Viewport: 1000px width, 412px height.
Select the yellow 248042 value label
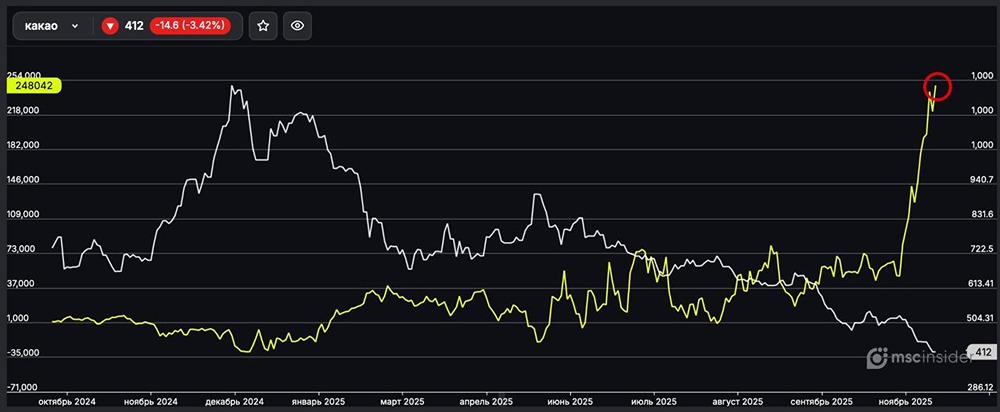[35, 87]
